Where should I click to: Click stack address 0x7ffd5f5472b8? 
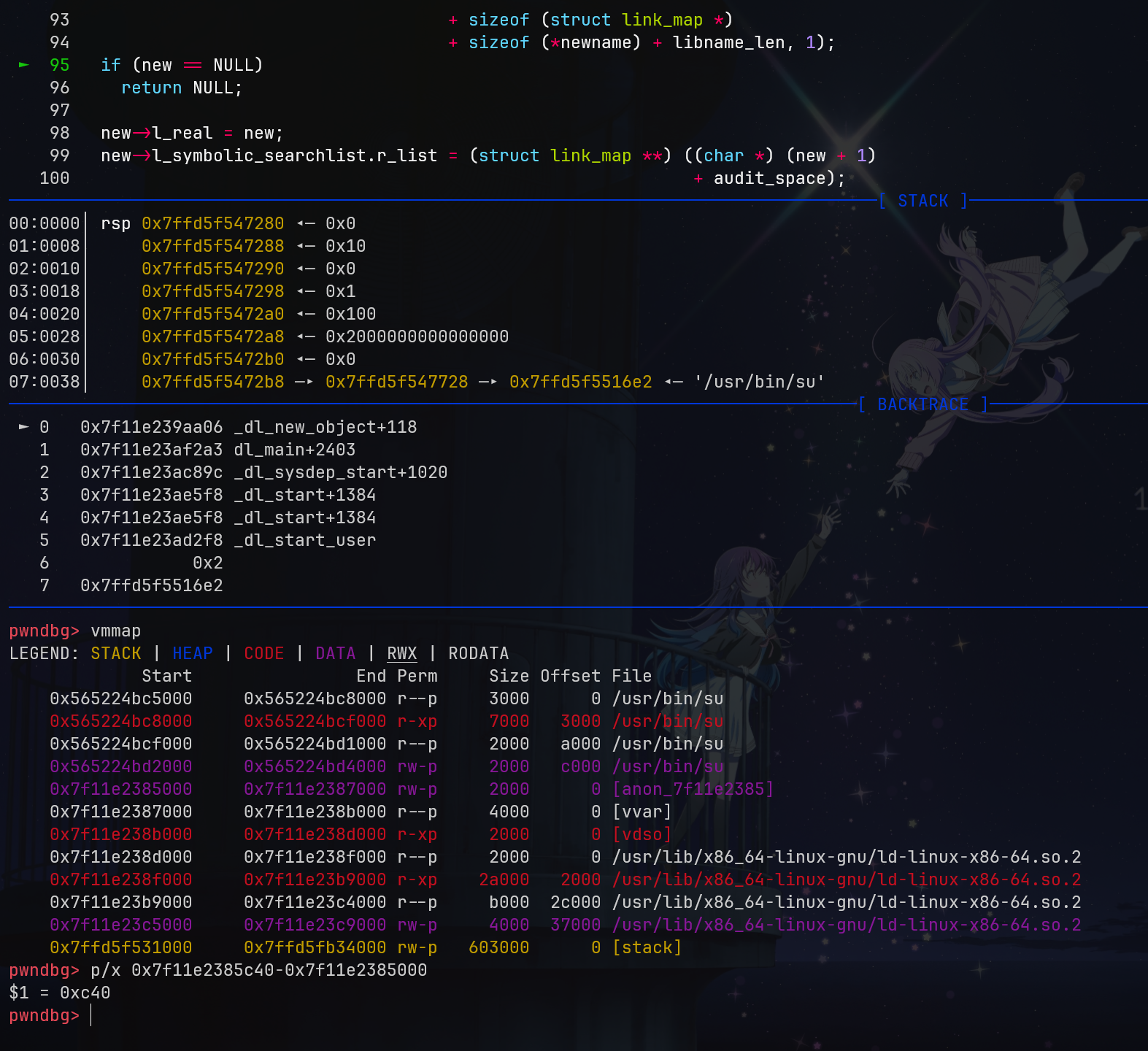click(x=212, y=382)
